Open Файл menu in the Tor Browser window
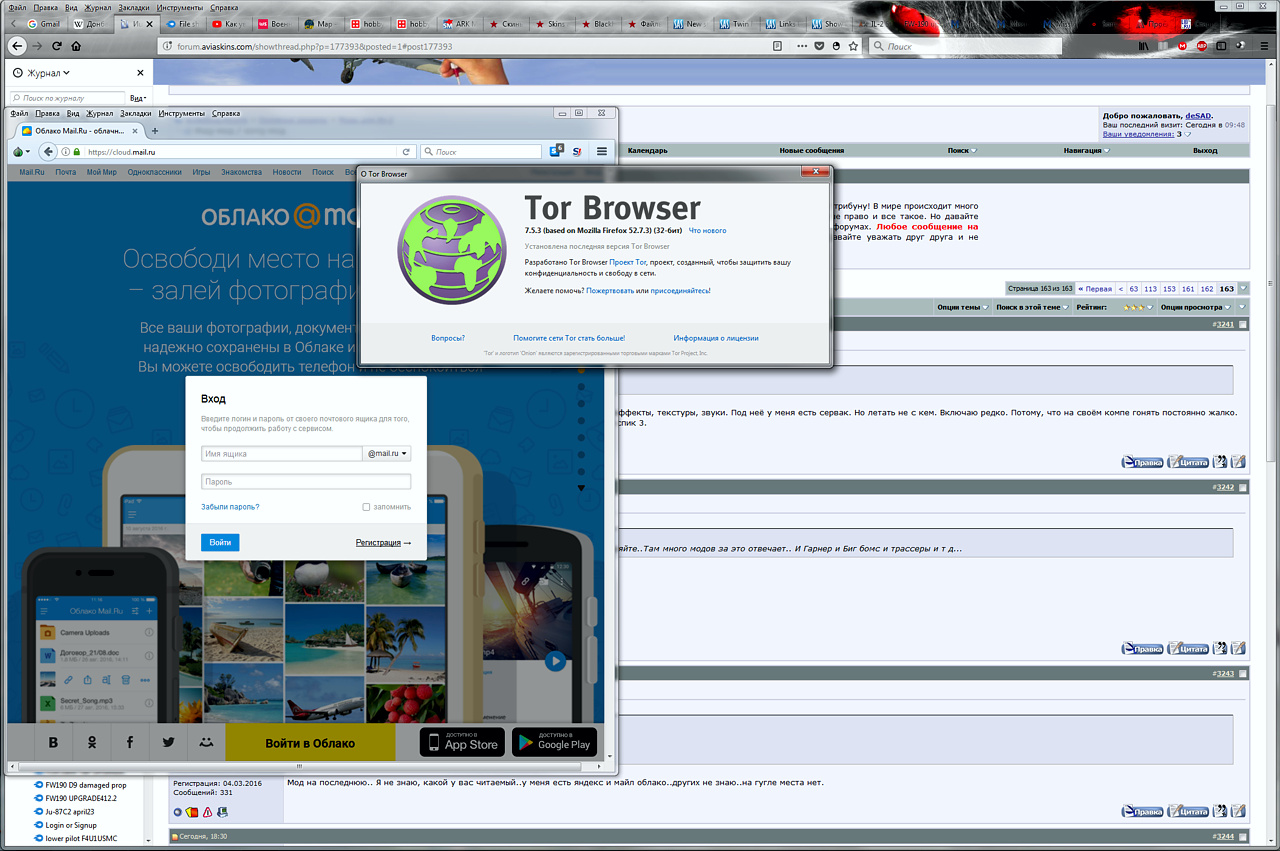 point(19,114)
